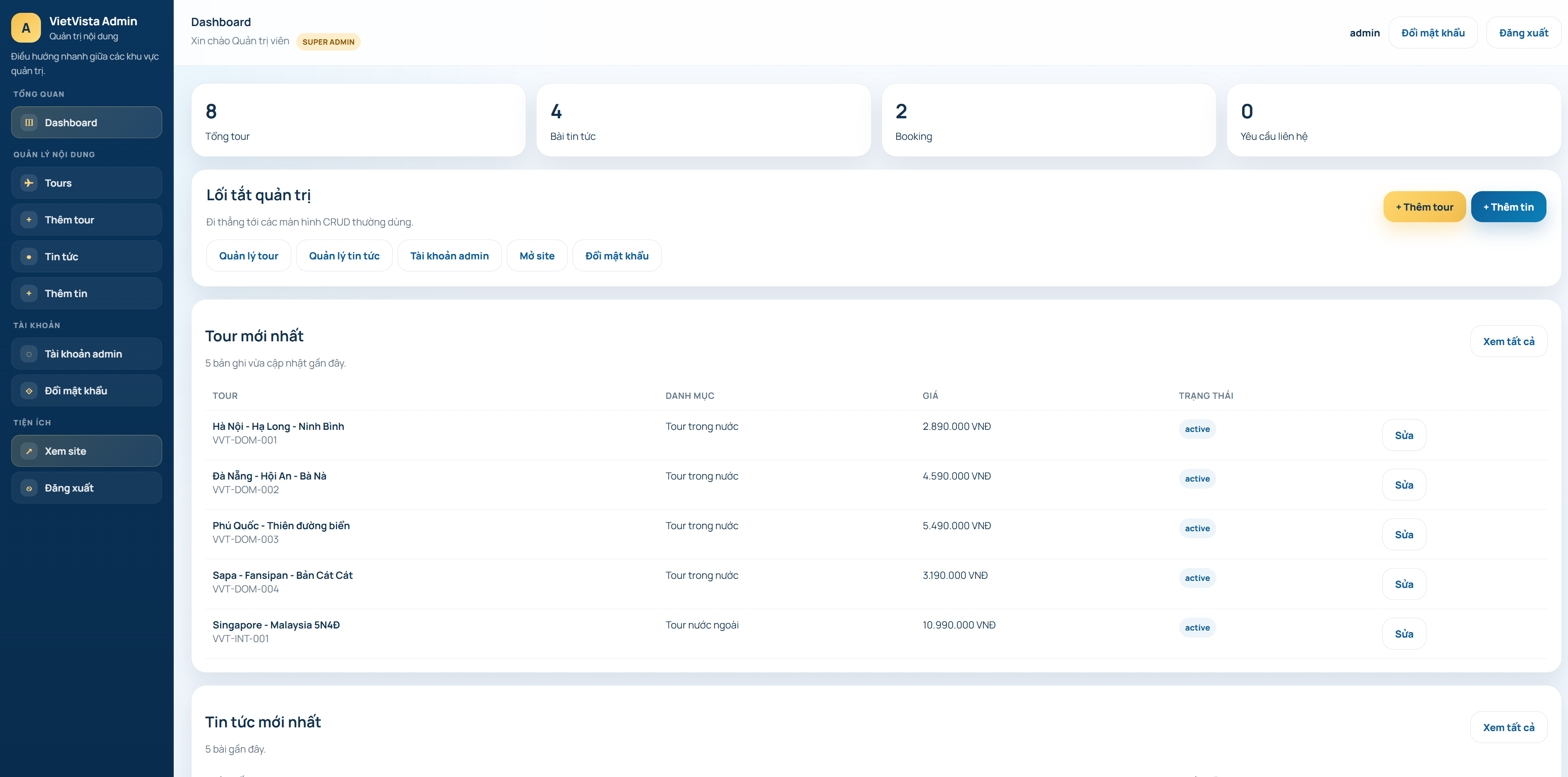Go to Thêm tour in sidebar
Viewport: 1568px width, 777px height.
point(86,220)
